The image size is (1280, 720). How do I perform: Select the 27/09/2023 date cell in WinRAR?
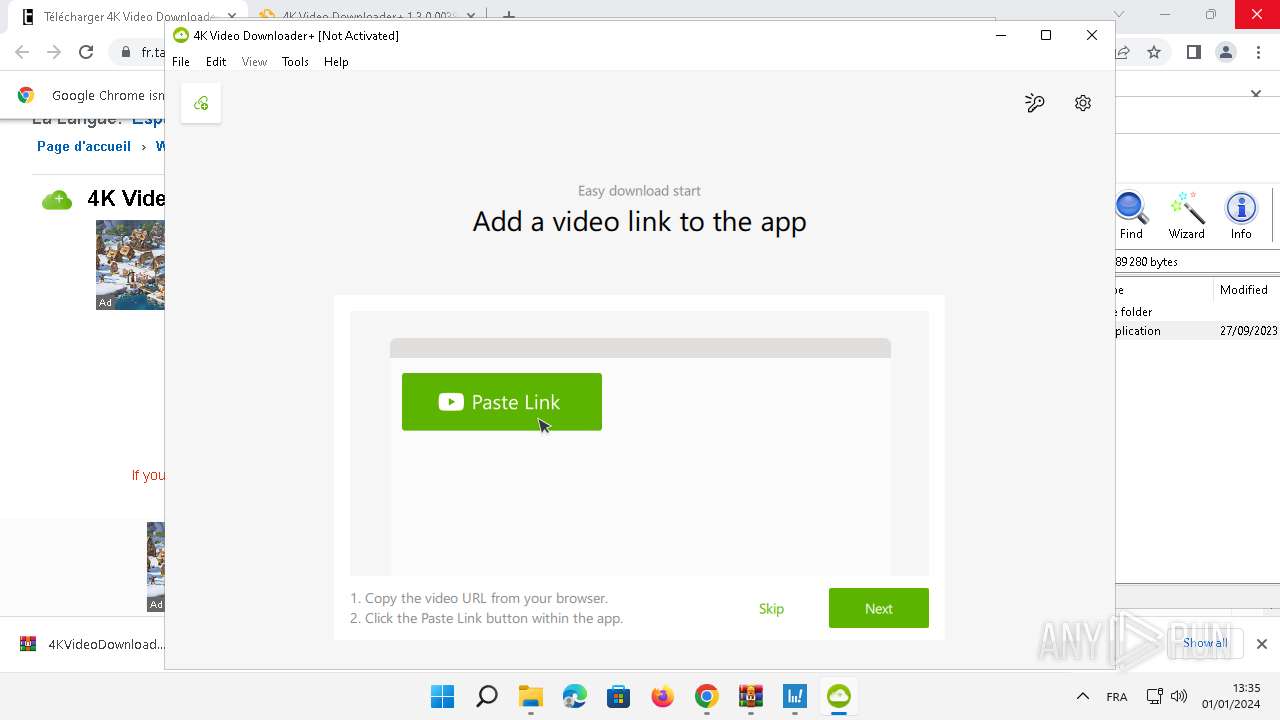pyautogui.click(x=1249, y=331)
